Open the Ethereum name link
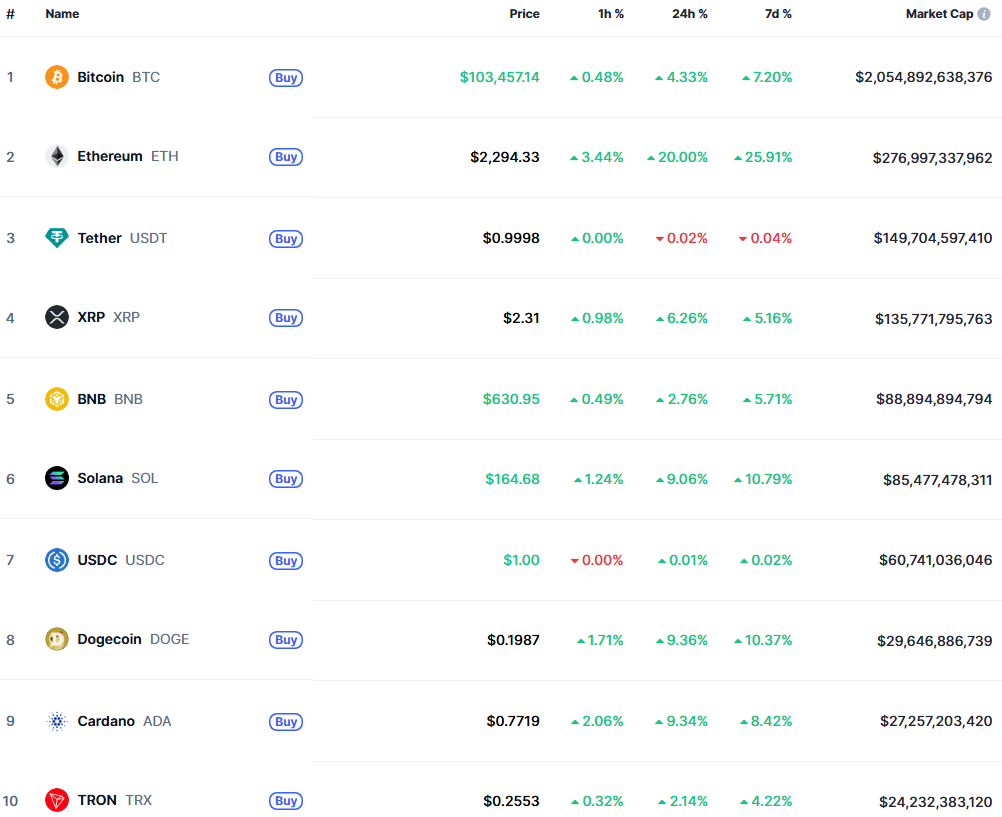The image size is (1002, 817). click(x=110, y=156)
